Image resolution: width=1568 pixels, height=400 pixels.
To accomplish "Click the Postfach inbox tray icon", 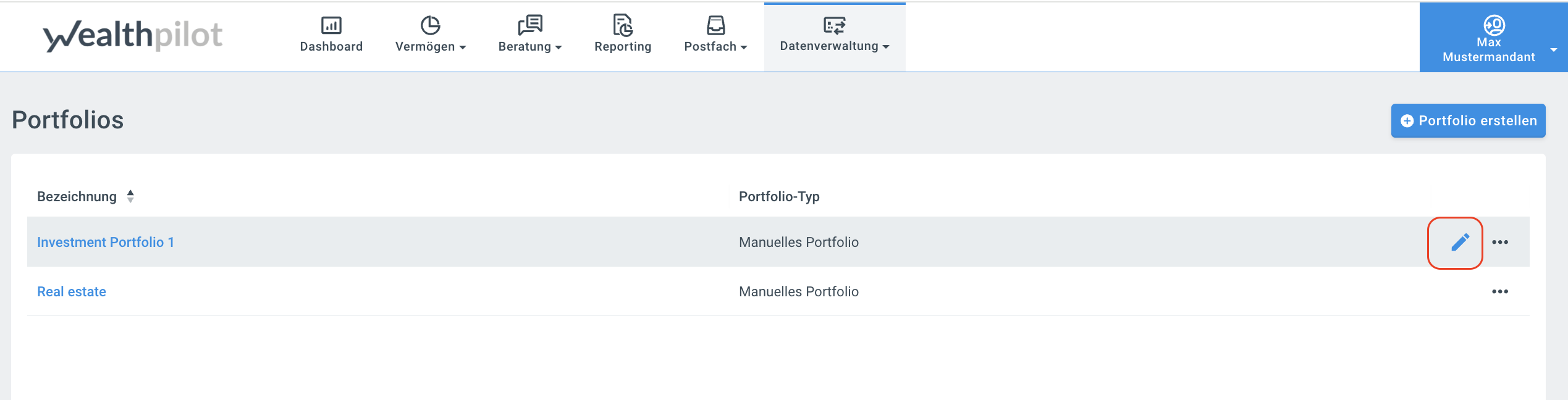I will click(715, 25).
